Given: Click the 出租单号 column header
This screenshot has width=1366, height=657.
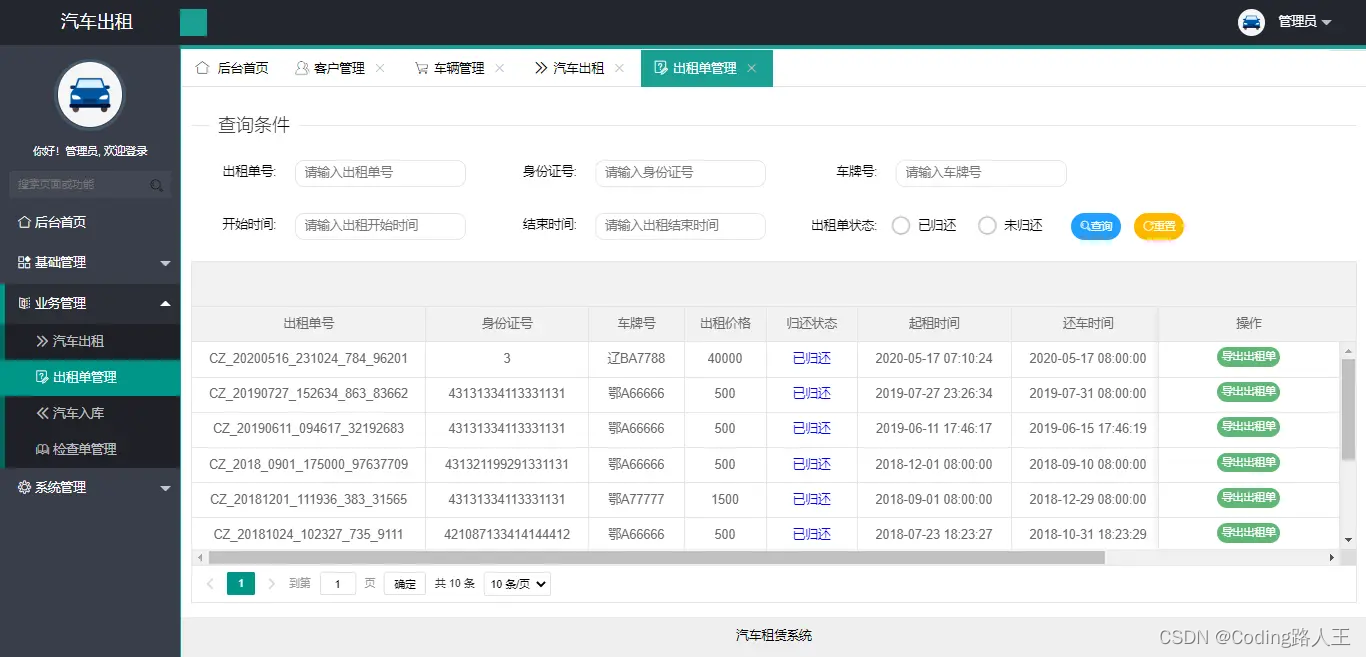Looking at the screenshot, I should pos(309,324).
